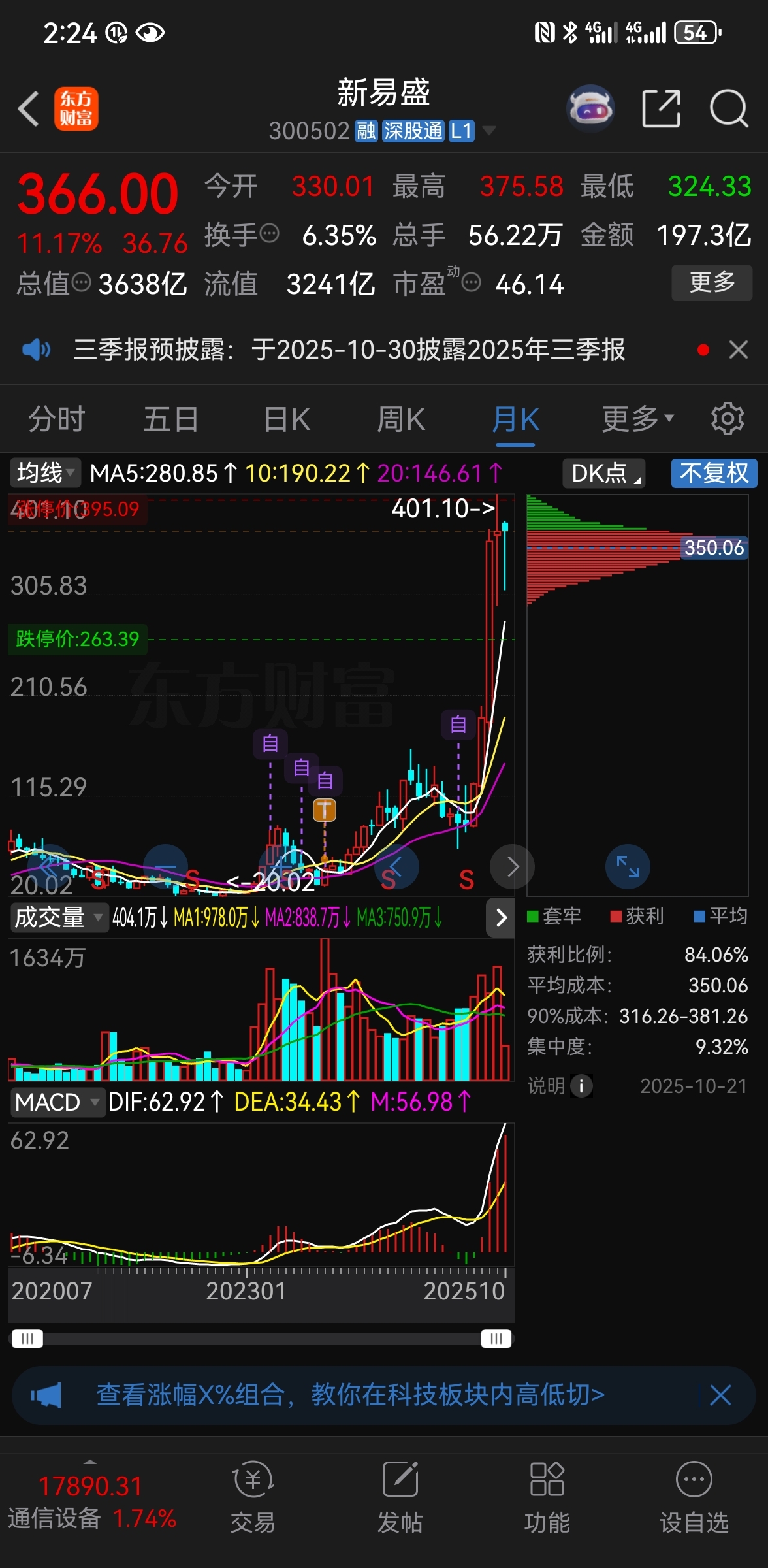Open 发帖 post icon

(400, 1496)
